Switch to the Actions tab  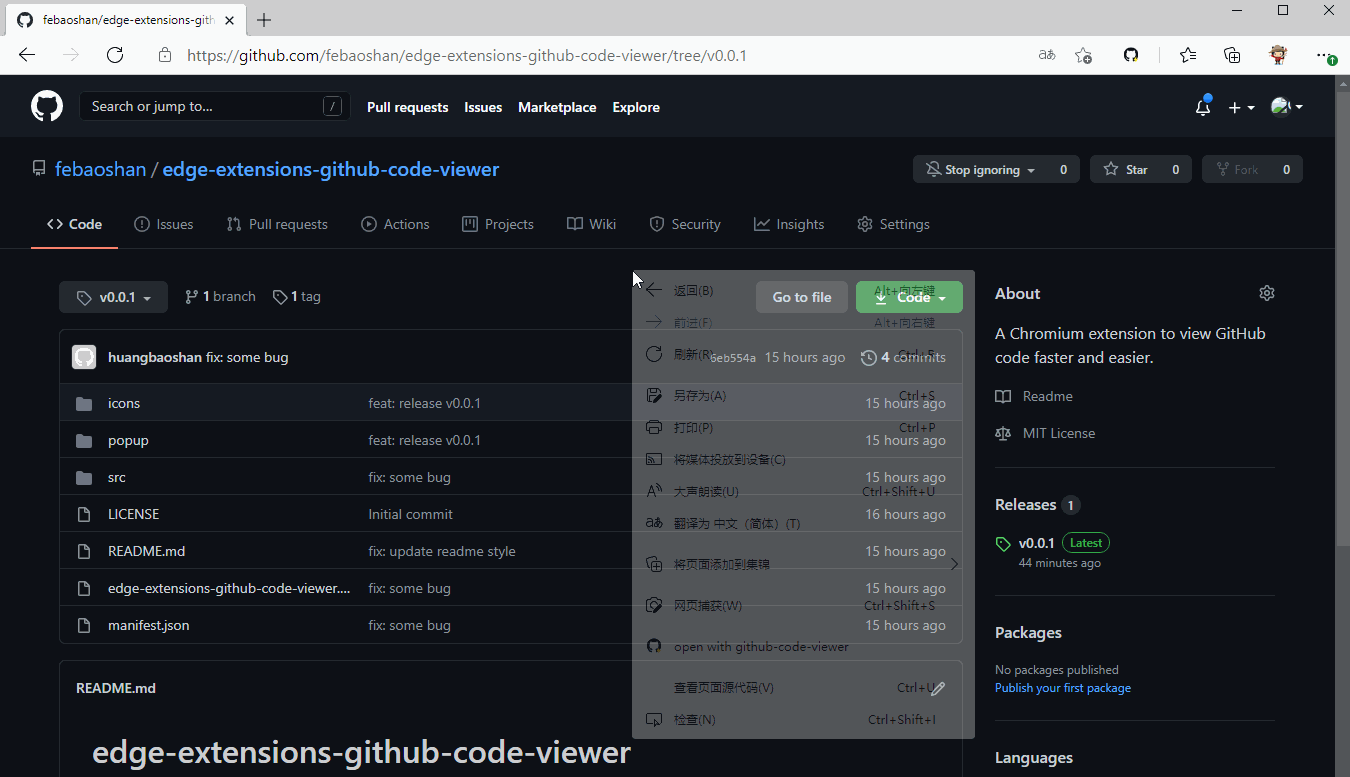click(395, 224)
